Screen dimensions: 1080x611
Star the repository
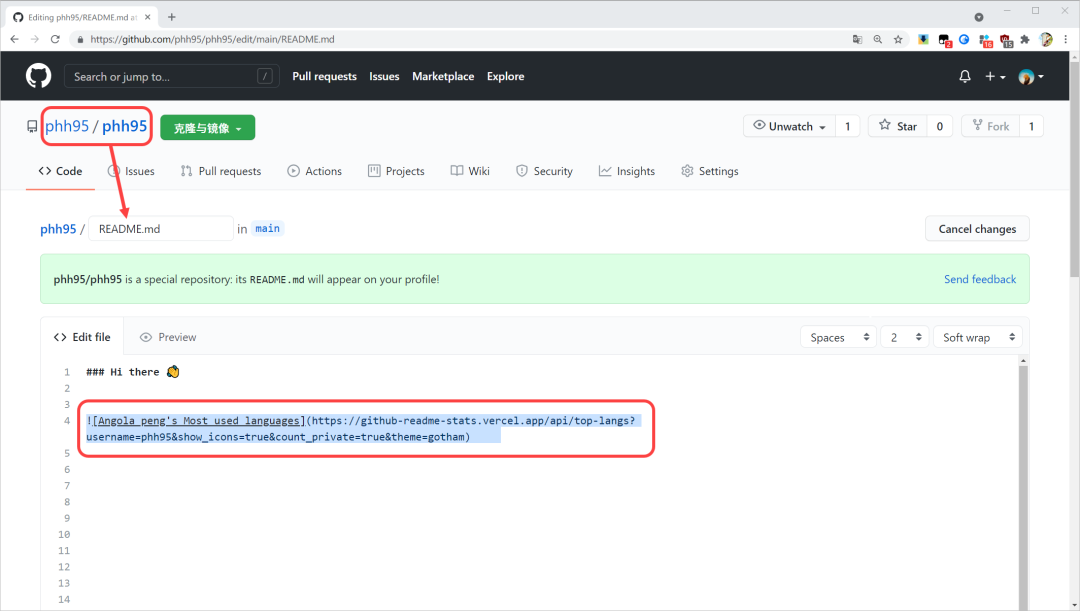897,126
